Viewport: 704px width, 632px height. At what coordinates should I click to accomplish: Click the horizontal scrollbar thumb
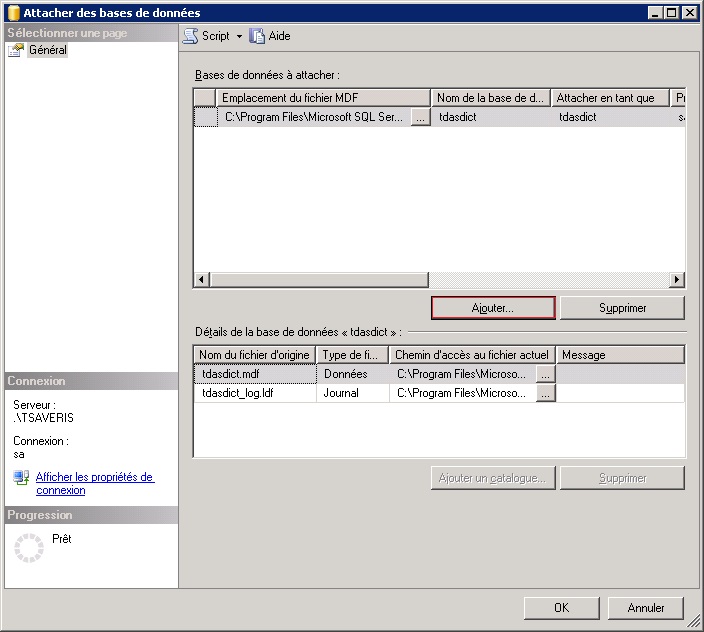319,279
